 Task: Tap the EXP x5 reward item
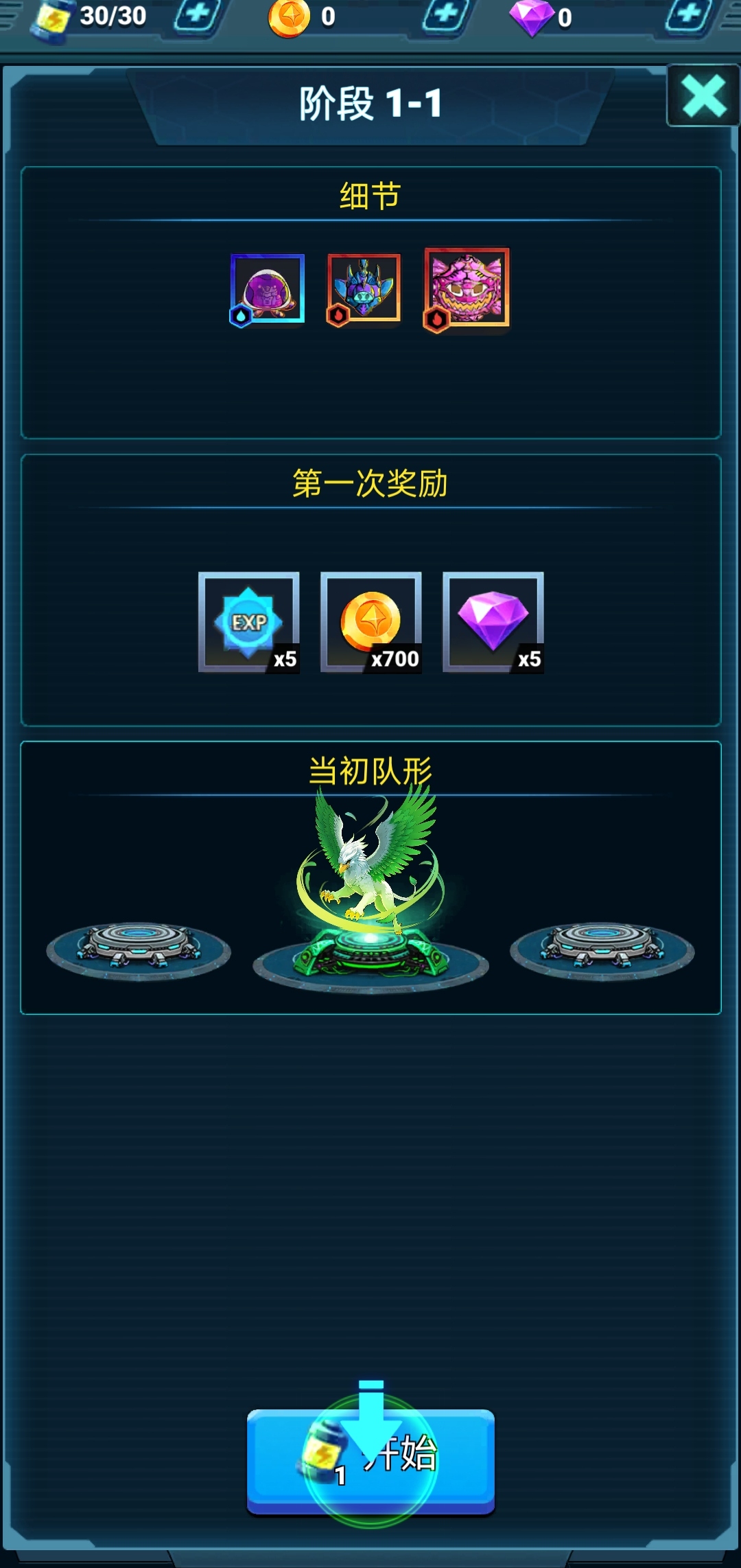(249, 622)
